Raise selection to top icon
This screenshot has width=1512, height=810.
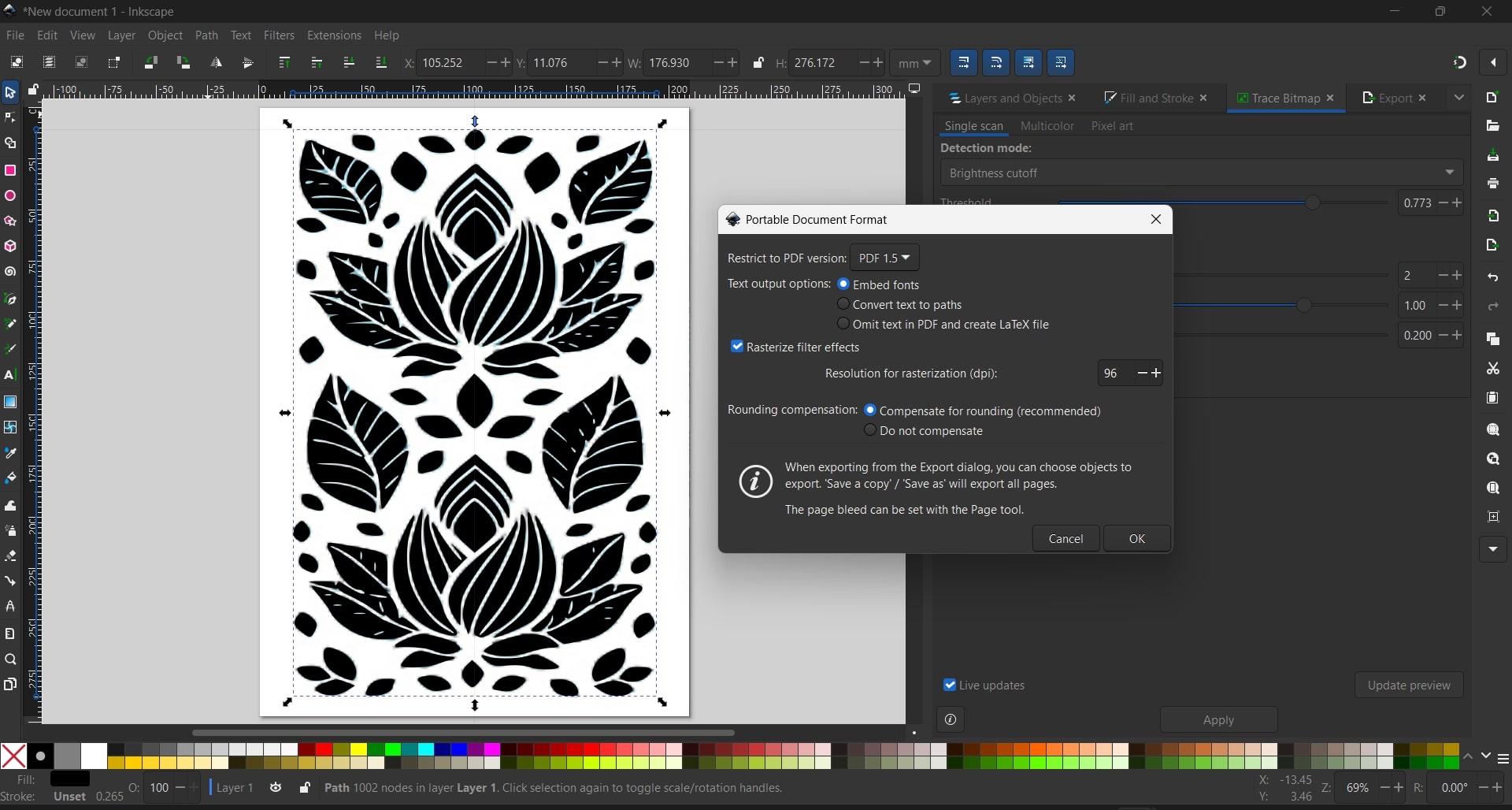click(284, 63)
